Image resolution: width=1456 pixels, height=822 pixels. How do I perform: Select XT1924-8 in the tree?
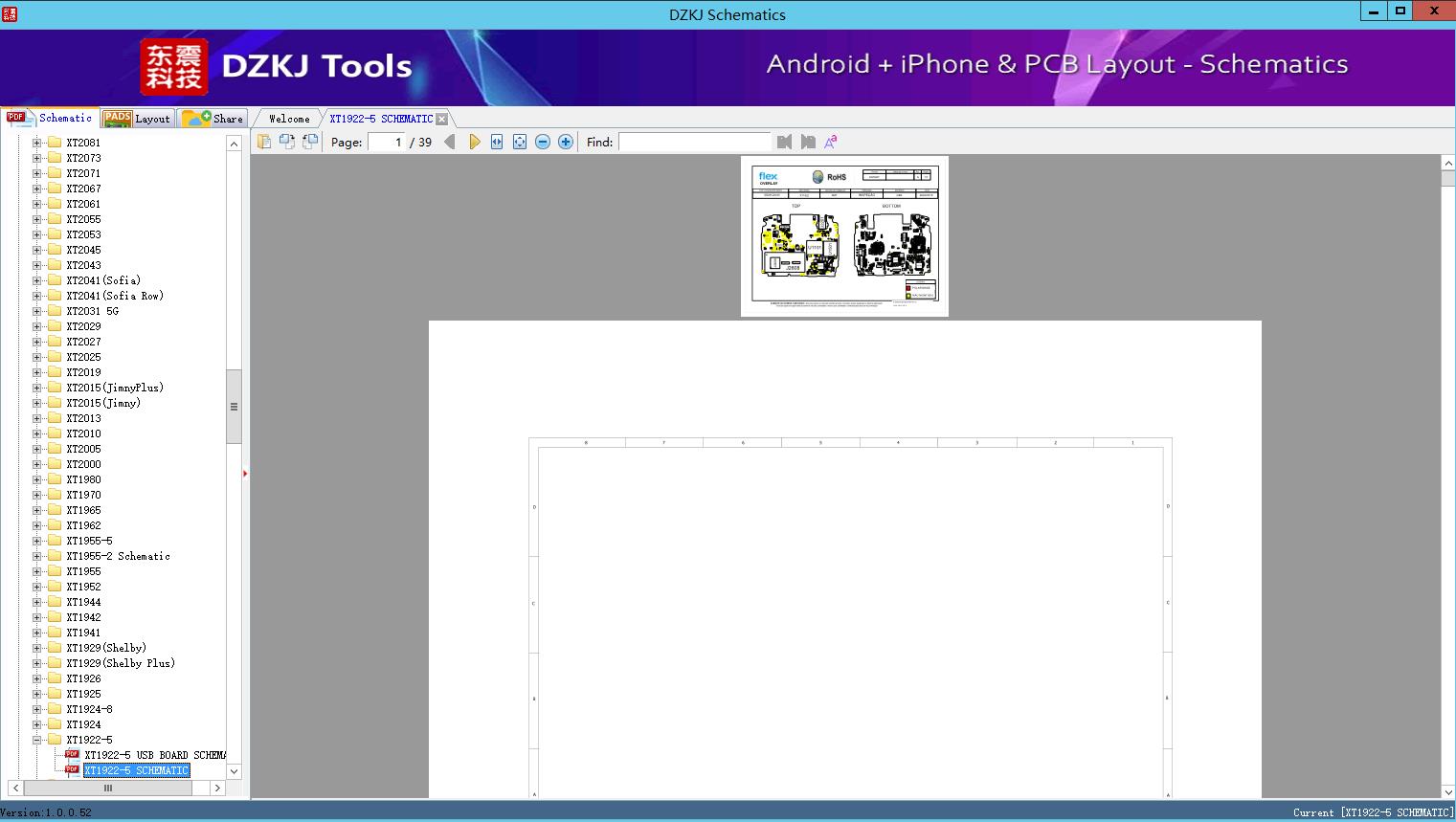pos(89,709)
